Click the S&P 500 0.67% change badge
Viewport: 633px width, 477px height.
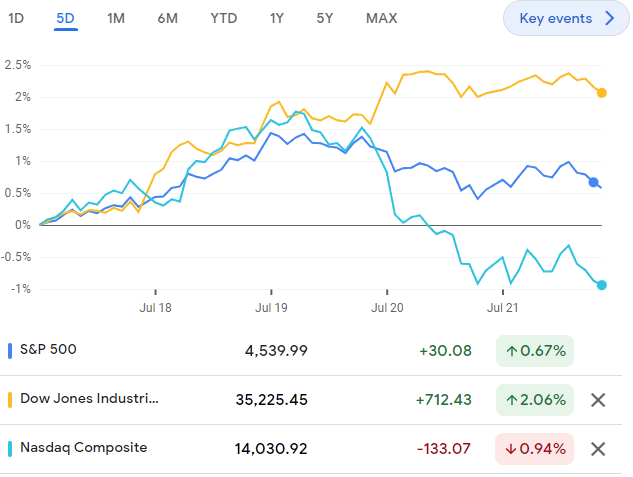[x=535, y=351]
